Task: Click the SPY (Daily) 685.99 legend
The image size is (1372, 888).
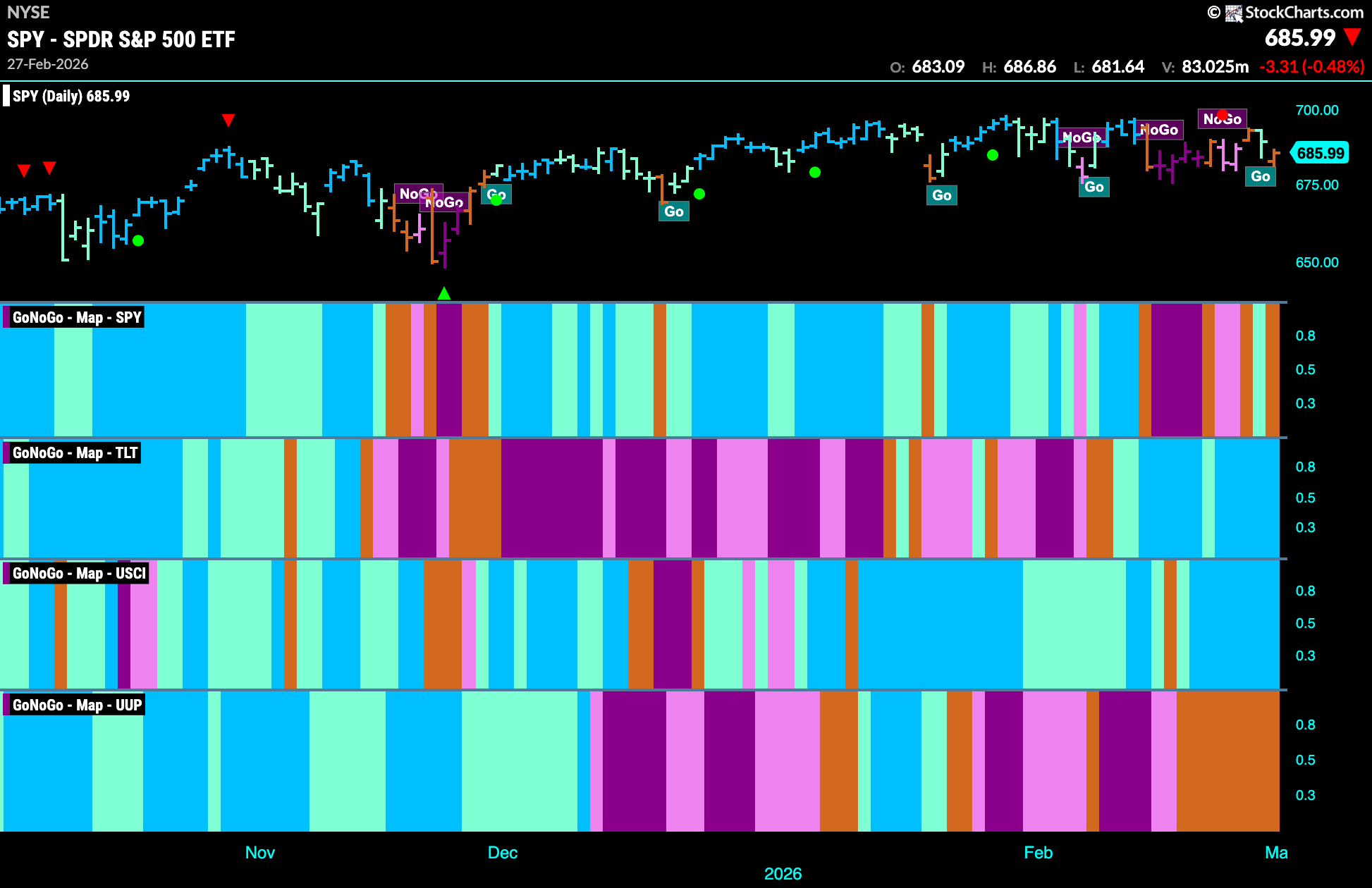Action: coord(68,96)
